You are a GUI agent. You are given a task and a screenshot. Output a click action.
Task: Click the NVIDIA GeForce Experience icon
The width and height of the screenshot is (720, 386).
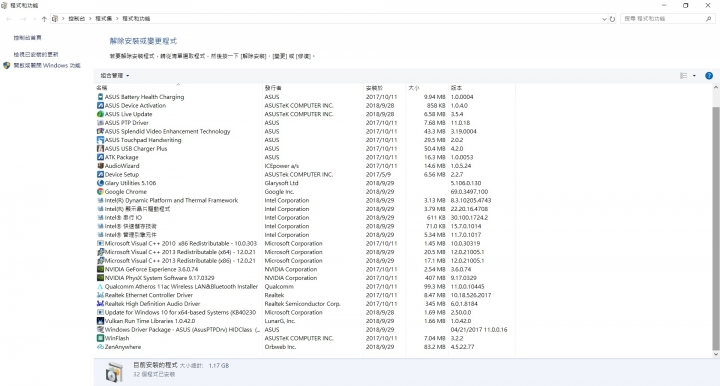[101, 269]
